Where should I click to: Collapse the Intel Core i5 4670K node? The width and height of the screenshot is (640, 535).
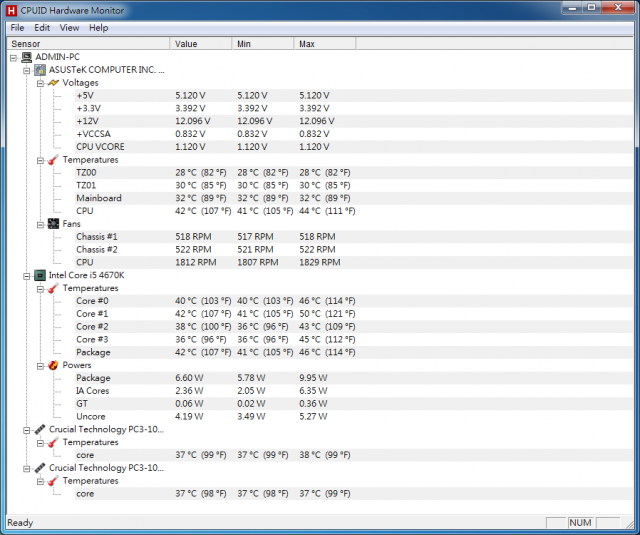point(27,276)
